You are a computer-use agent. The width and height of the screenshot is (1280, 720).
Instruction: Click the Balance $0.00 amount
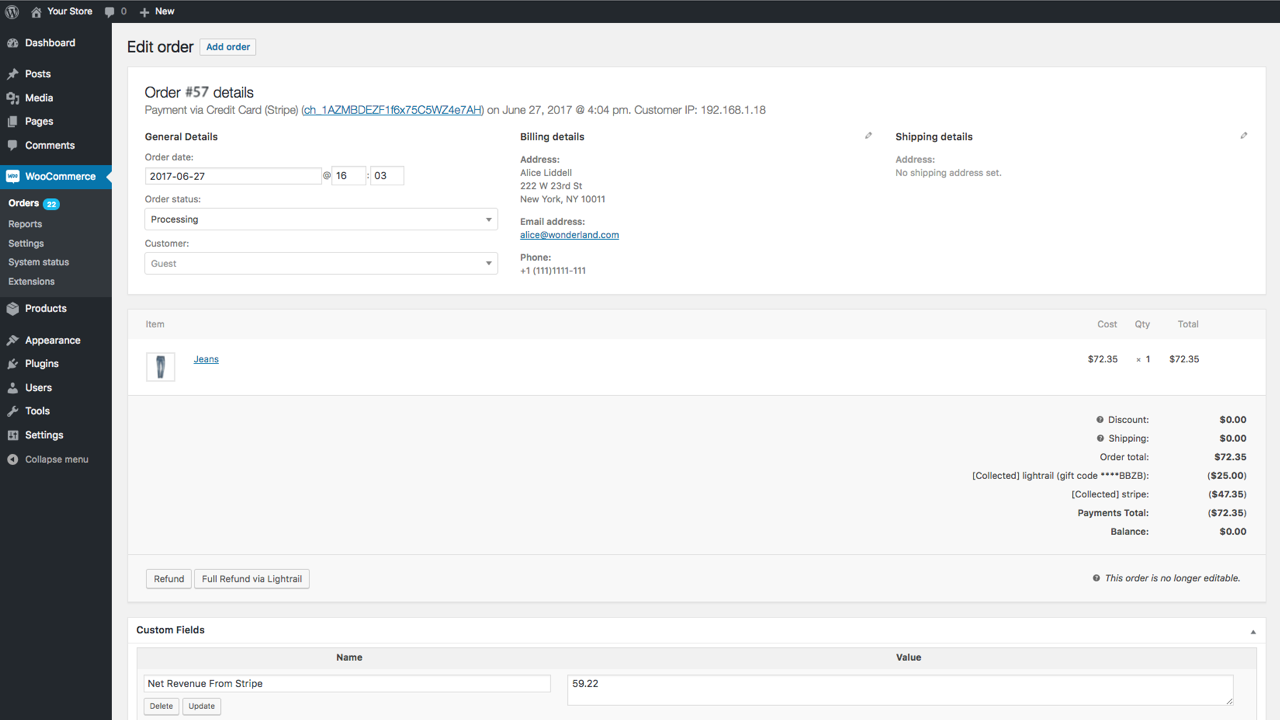click(x=1233, y=532)
